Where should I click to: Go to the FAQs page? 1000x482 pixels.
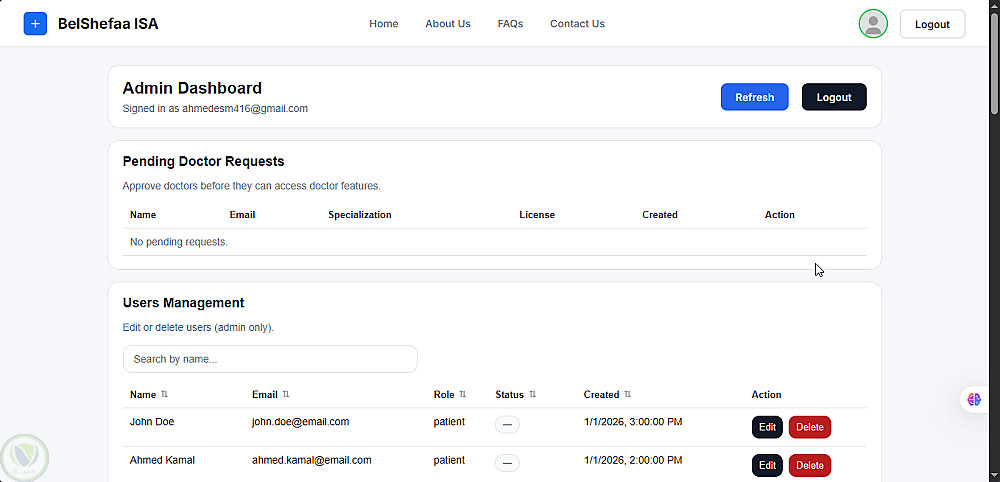coord(510,24)
